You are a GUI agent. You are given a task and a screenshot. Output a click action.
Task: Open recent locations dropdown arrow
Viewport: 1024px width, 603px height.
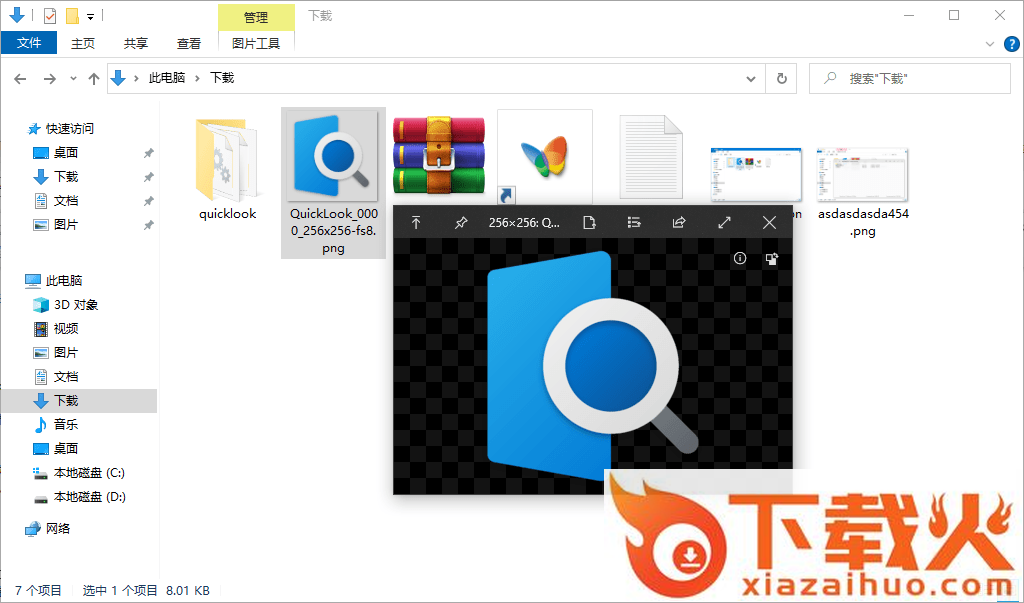pos(73,78)
